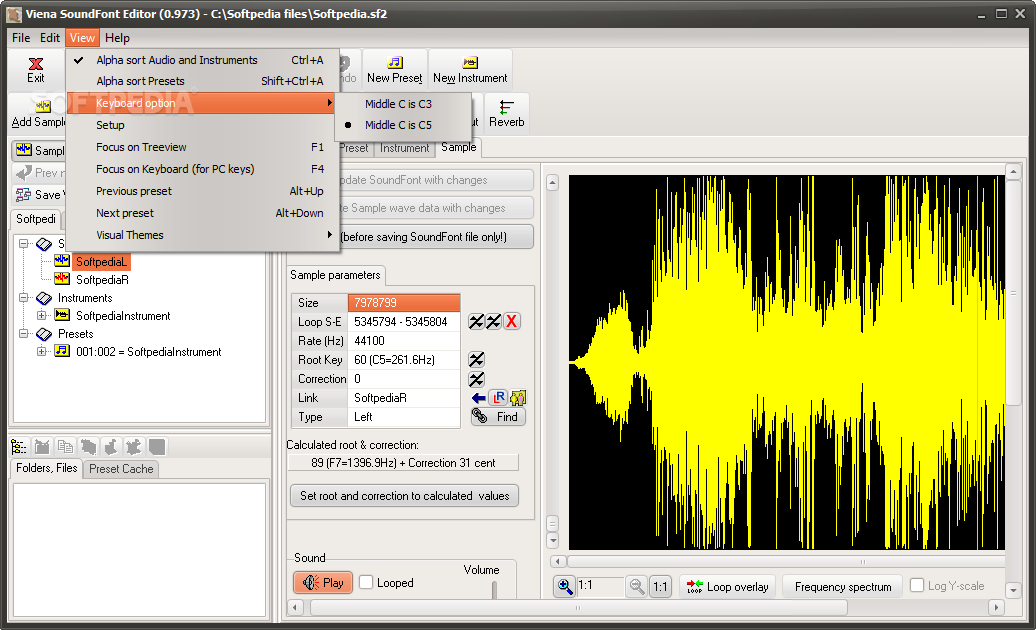Screen dimensions: 1036x630
Task: Choose Previous preset menu entry
Action: pos(202,191)
